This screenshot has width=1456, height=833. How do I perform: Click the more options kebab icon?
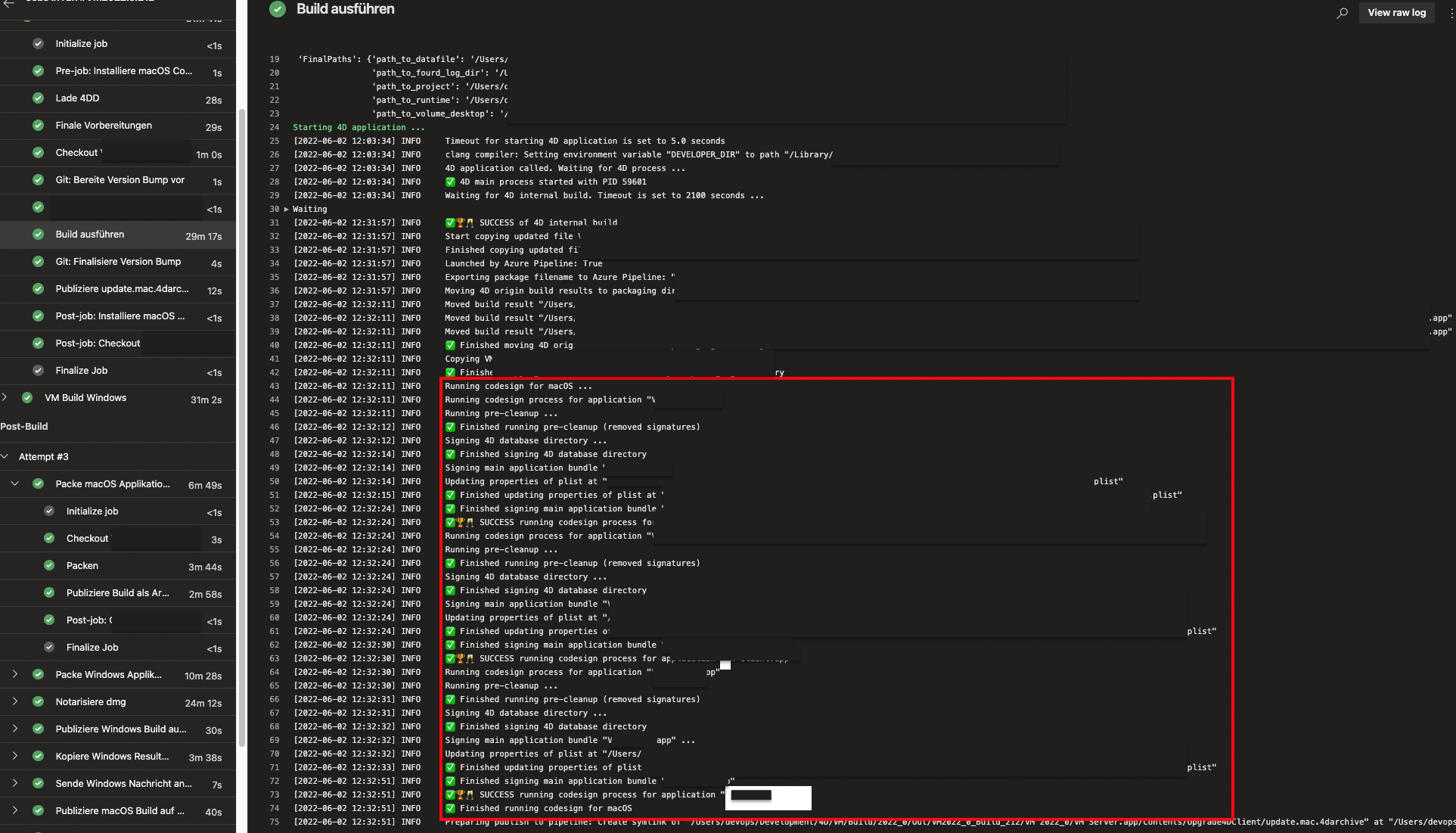click(1451, 13)
